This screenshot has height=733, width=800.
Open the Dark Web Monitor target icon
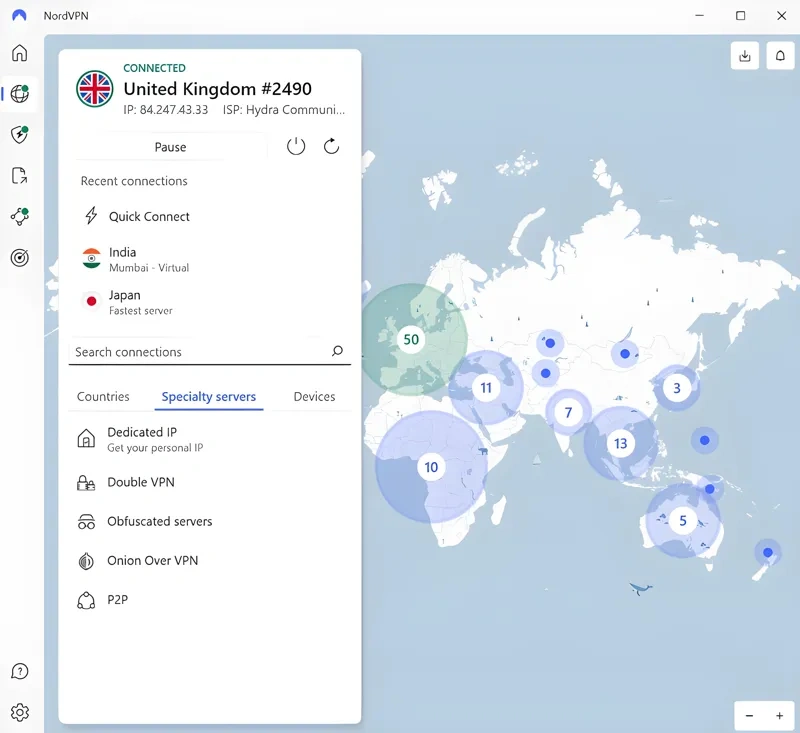[19, 258]
